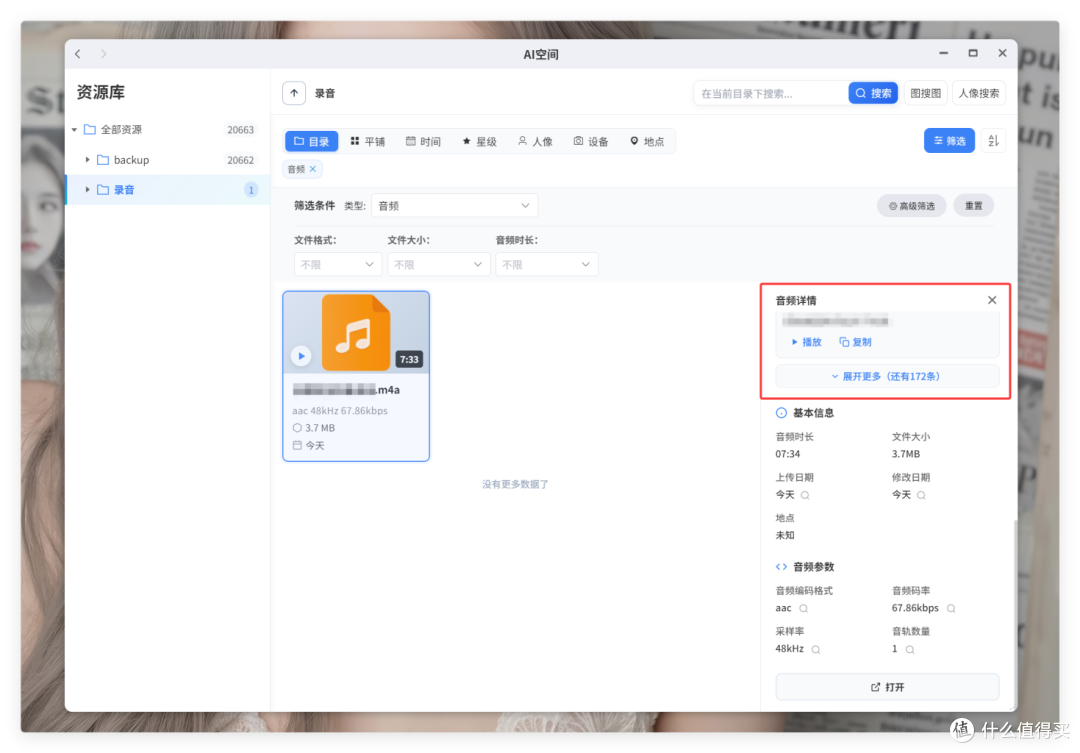This screenshot has width=1080, height=753.
Task: Open 图搜图 image search
Action: (x=925, y=93)
